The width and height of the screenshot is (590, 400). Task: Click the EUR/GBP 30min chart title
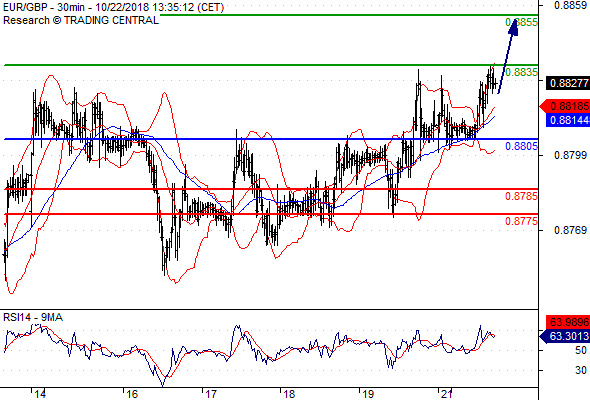coord(113,7)
